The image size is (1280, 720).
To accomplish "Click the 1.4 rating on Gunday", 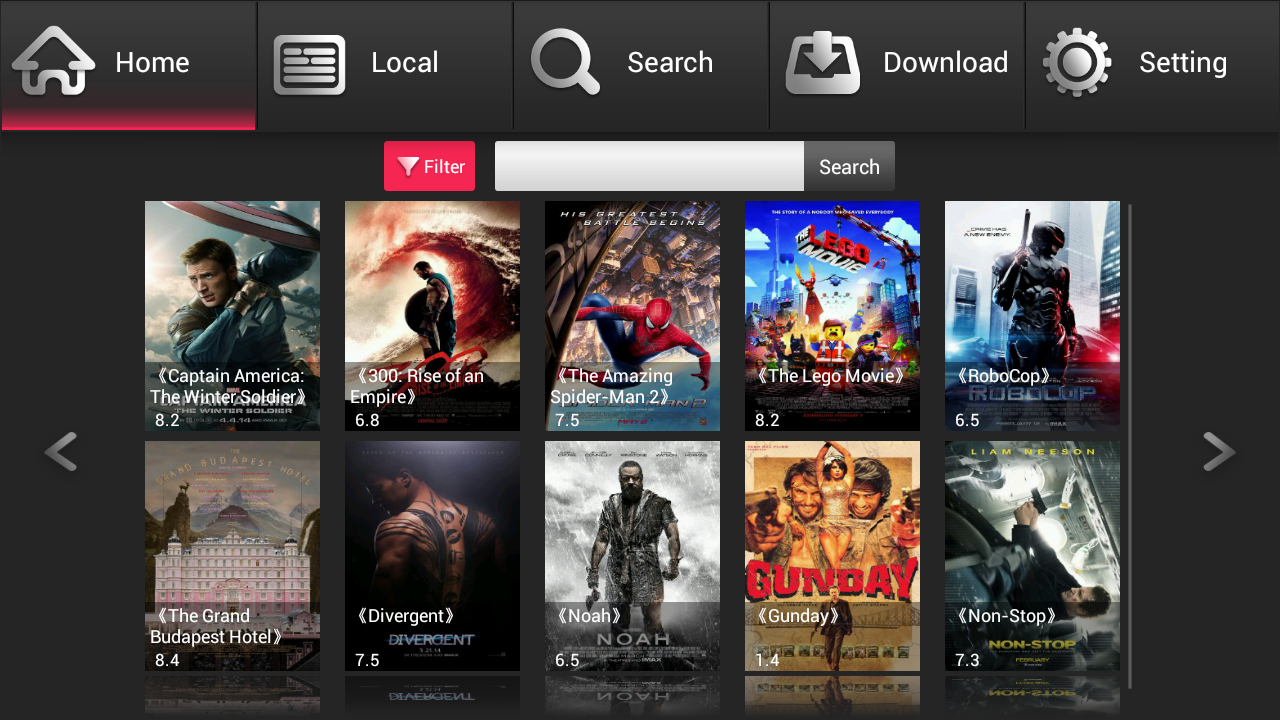I will [767, 660].
